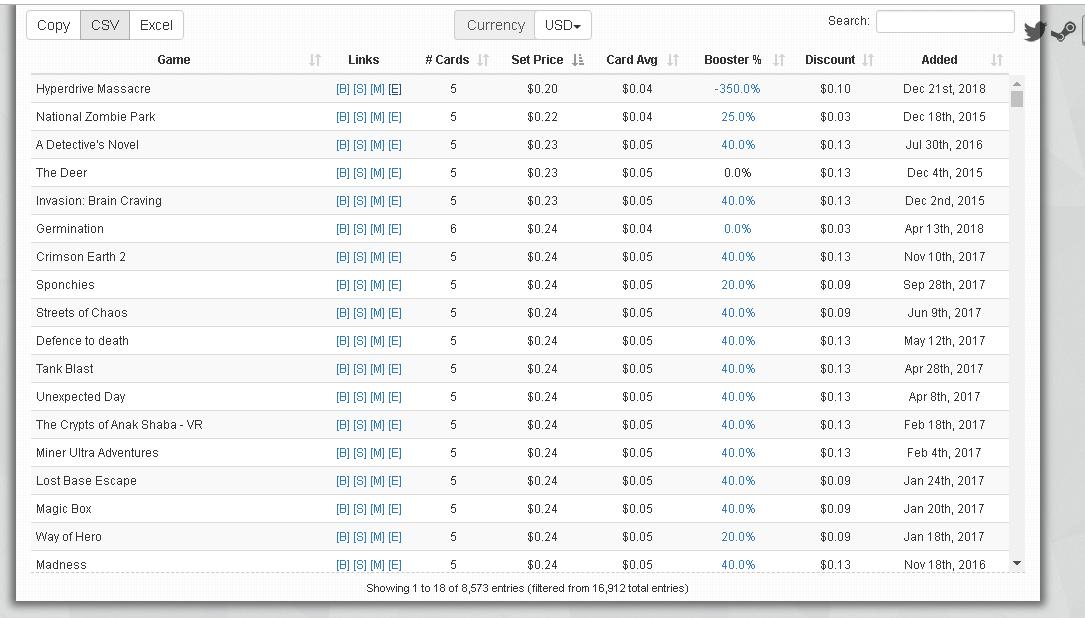Sort by Game column sort icon
The width and height of the screenshot is (1085, 618).
tap(315, 60)
